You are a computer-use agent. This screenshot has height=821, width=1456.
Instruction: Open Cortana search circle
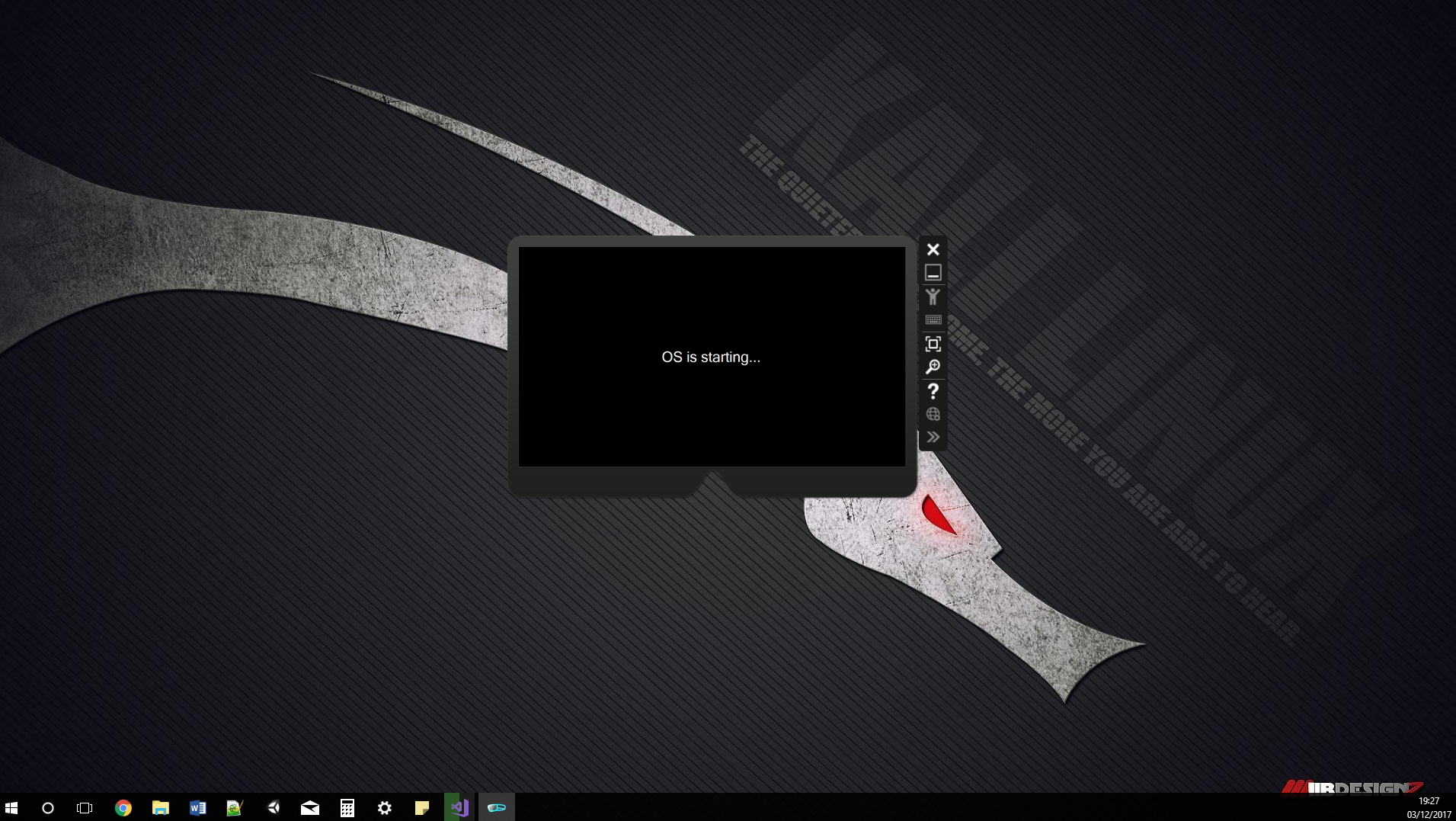pos(48,807)
